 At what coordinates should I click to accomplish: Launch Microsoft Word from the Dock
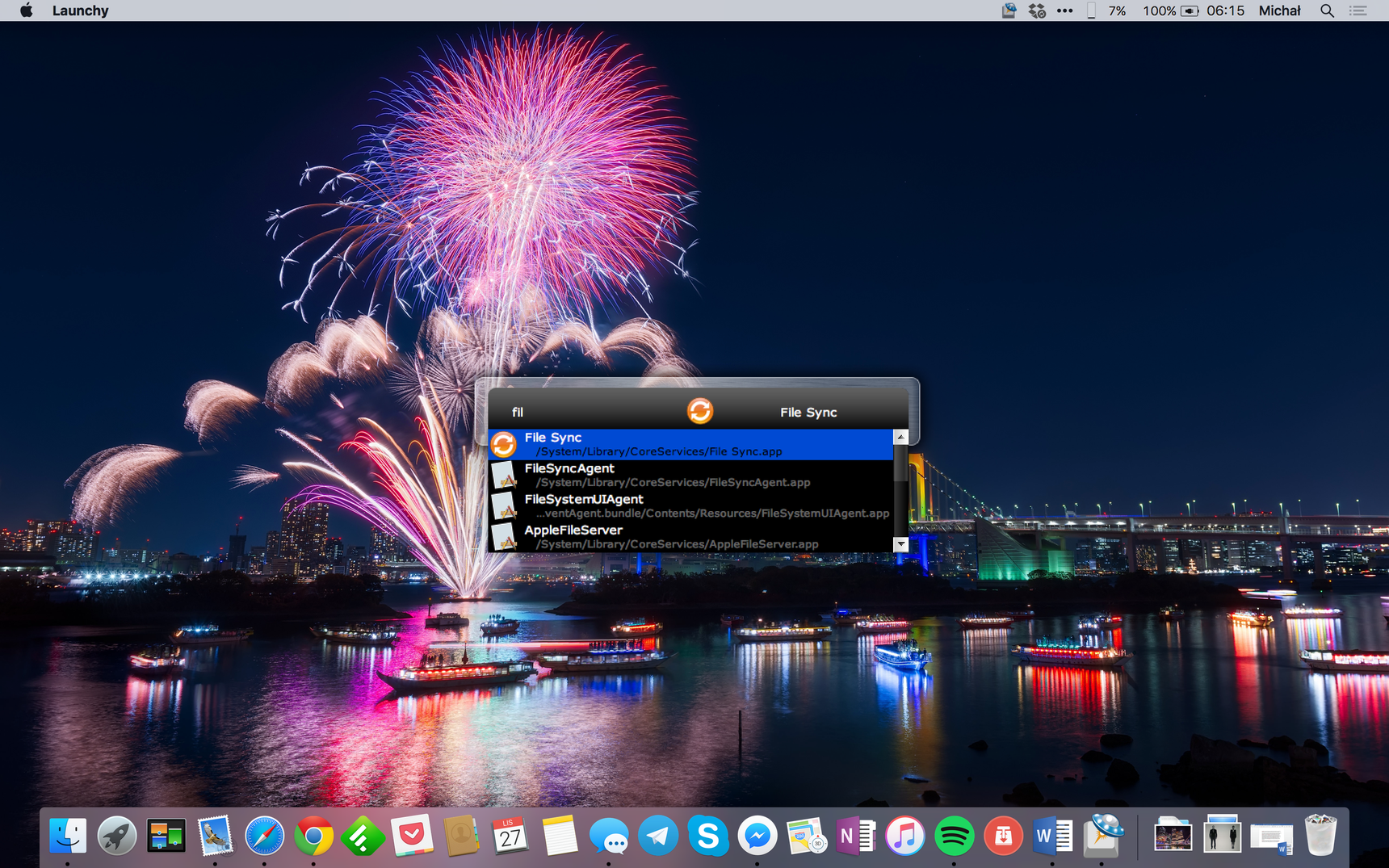[1052, 836]
